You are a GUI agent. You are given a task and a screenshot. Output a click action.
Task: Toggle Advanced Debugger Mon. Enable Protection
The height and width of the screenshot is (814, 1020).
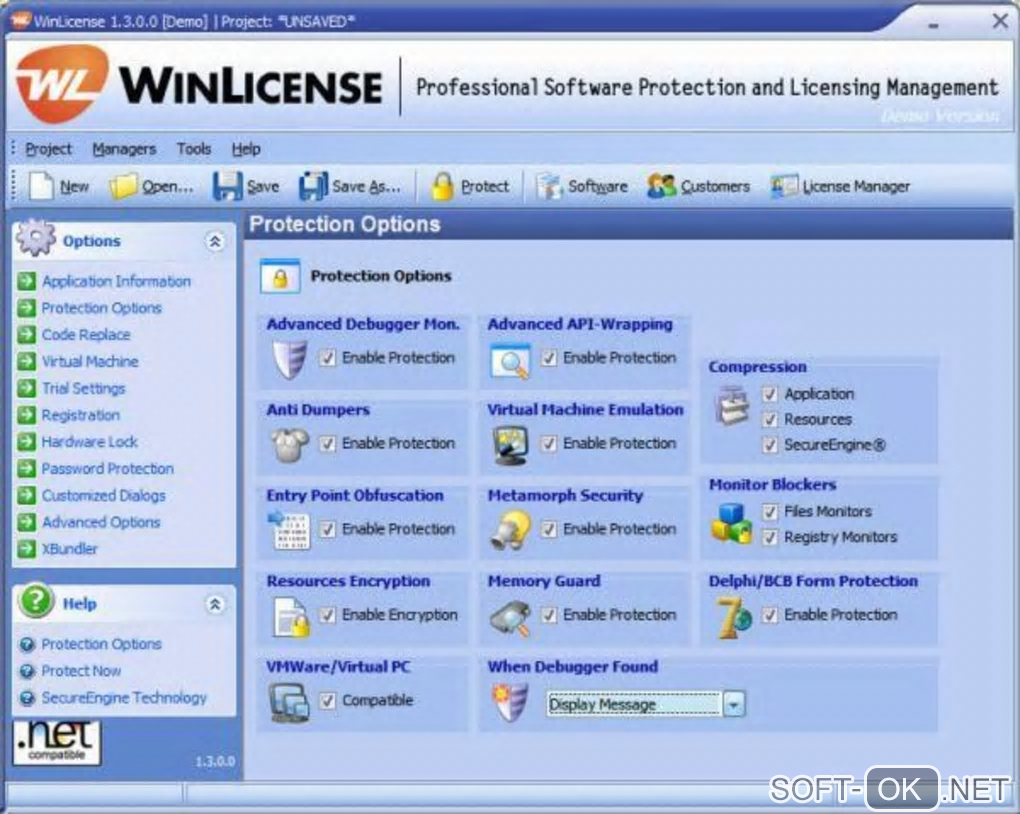(328, 358)
